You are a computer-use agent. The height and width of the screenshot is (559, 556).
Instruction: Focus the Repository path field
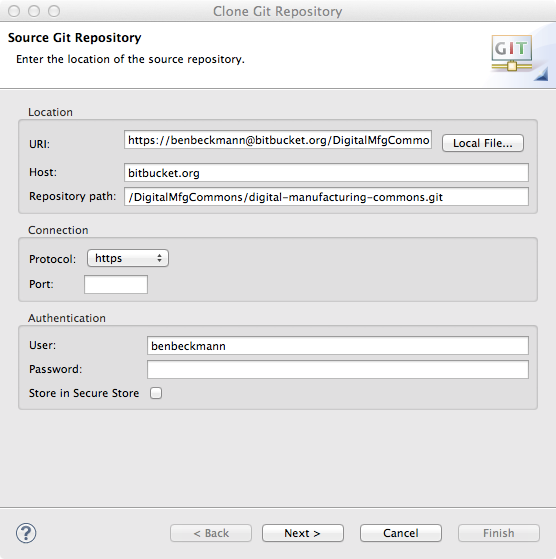coord(326,197)
